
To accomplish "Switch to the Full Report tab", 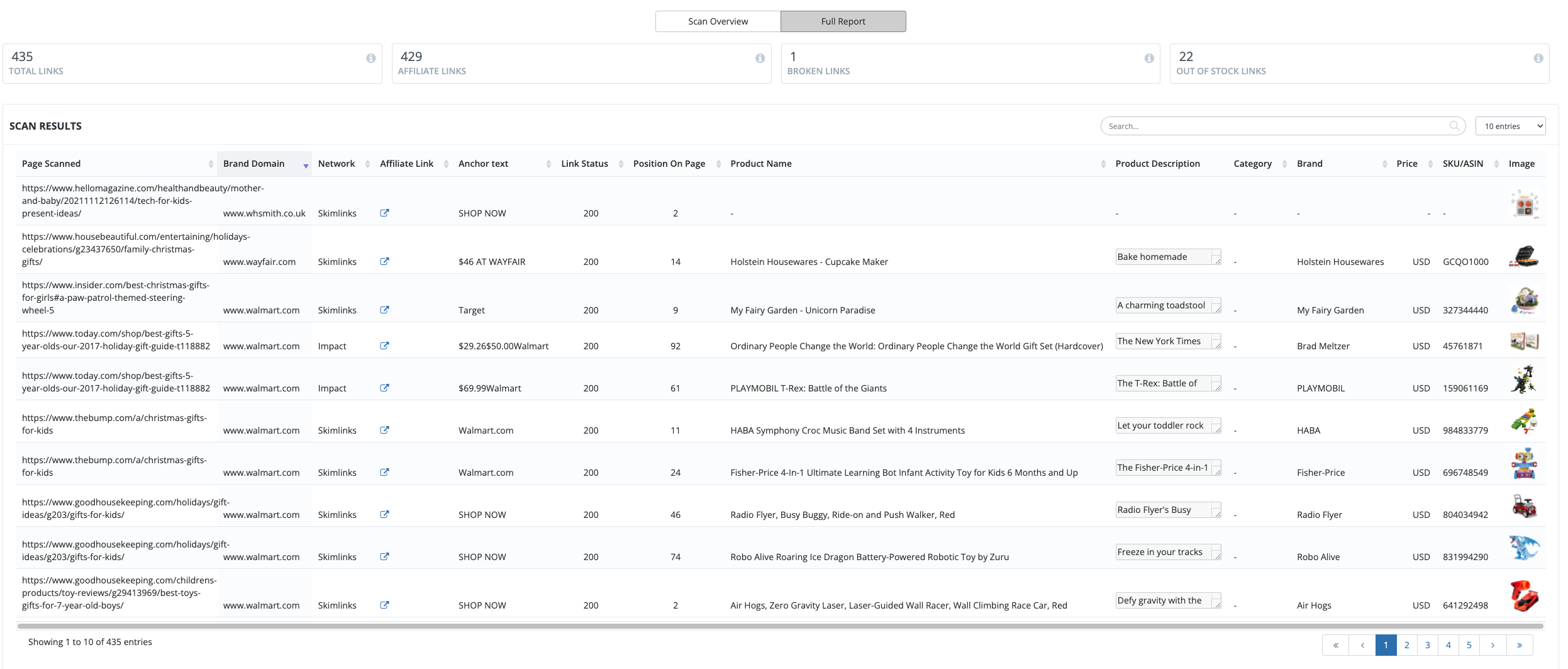I will coord(843,21).
